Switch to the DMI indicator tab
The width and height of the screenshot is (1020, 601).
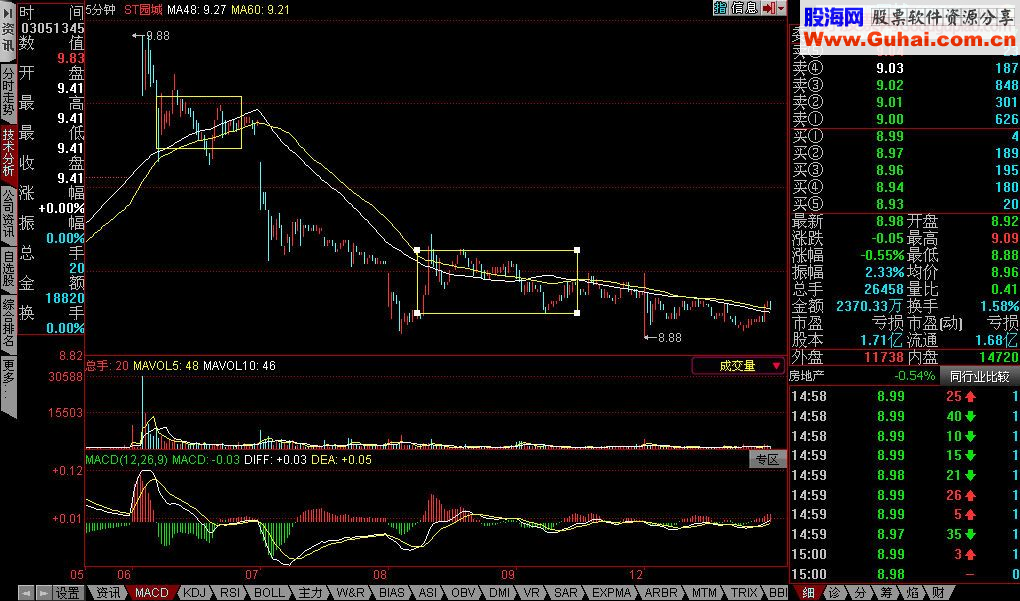point(499,593)
